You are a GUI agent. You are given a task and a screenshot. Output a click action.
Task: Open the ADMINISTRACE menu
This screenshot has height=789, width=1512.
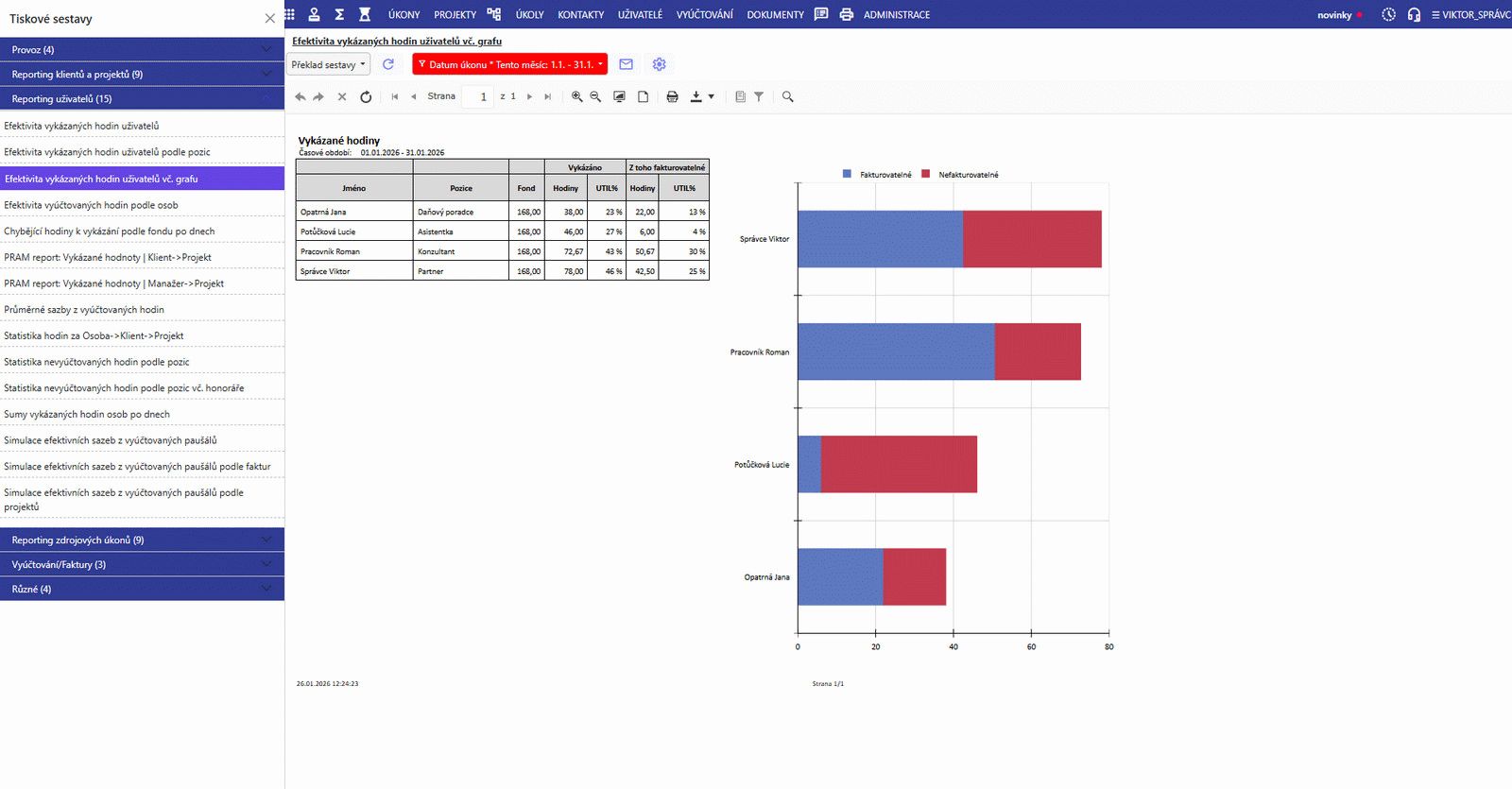[x=896, y=14]
